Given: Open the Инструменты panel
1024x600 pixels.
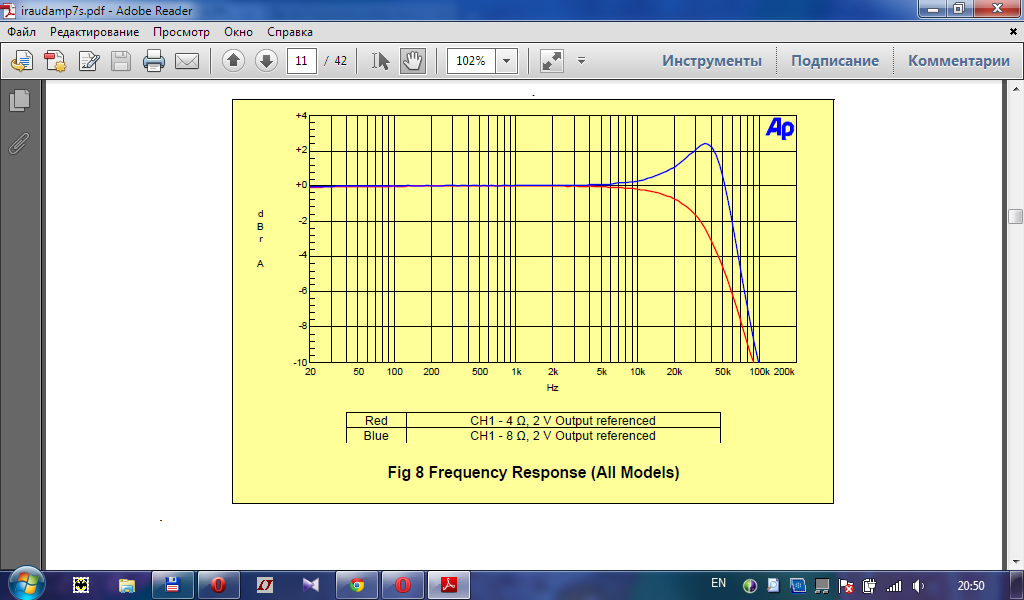Looking at the screenshot, I should (712, 61).
